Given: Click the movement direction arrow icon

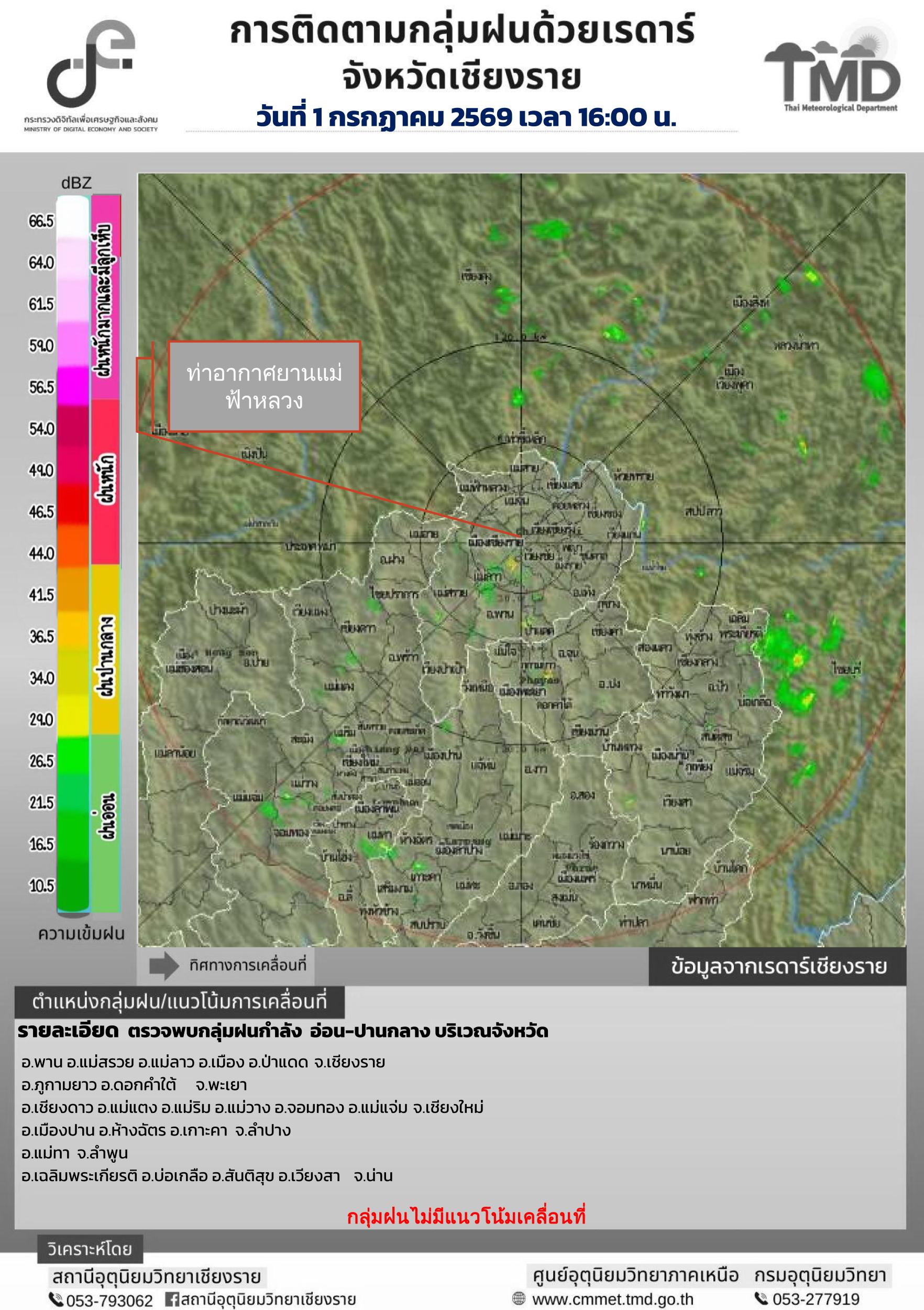Looking at the screenshot, I should click(x=164, y=966).
